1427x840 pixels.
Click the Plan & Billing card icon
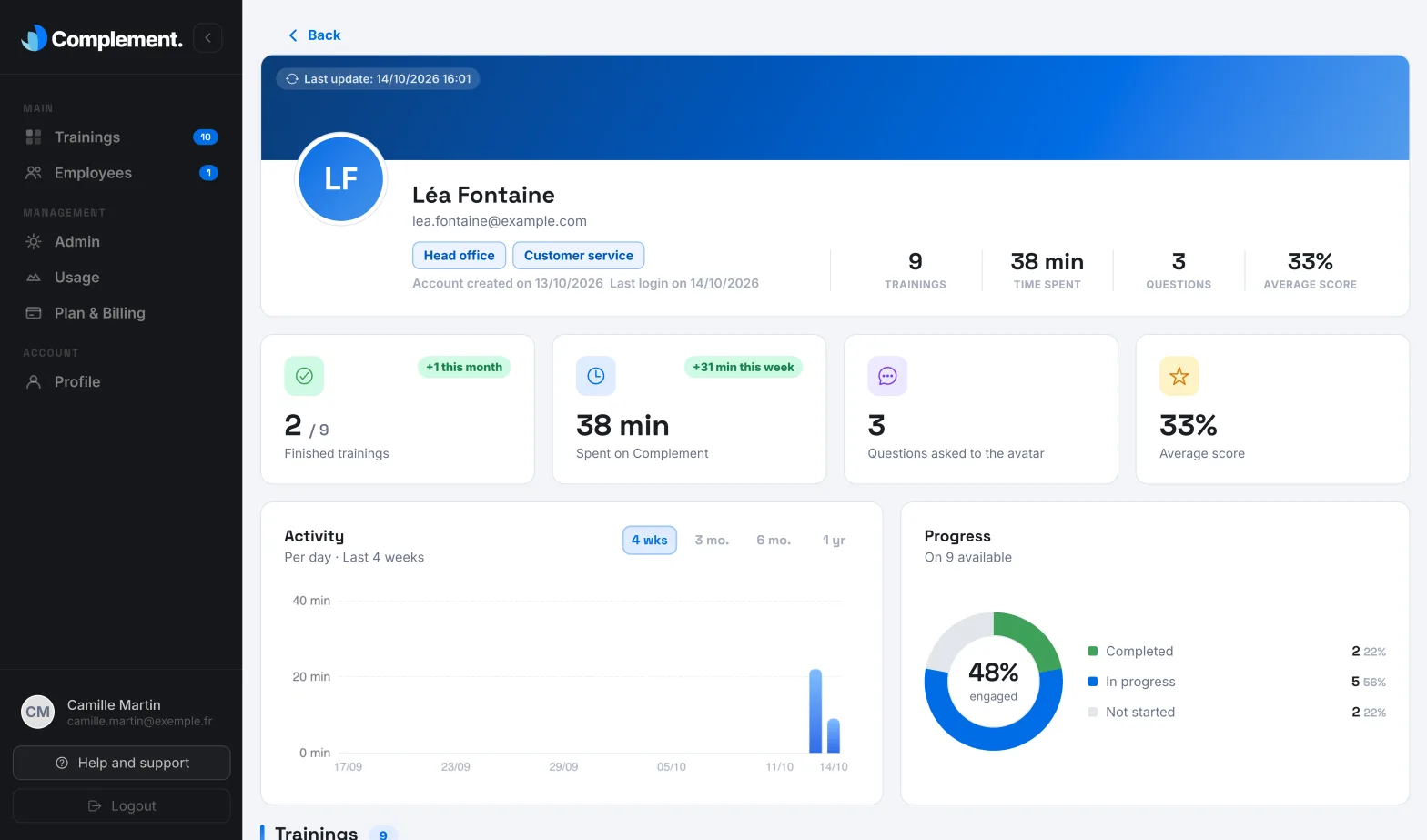(x=34, y=313)
